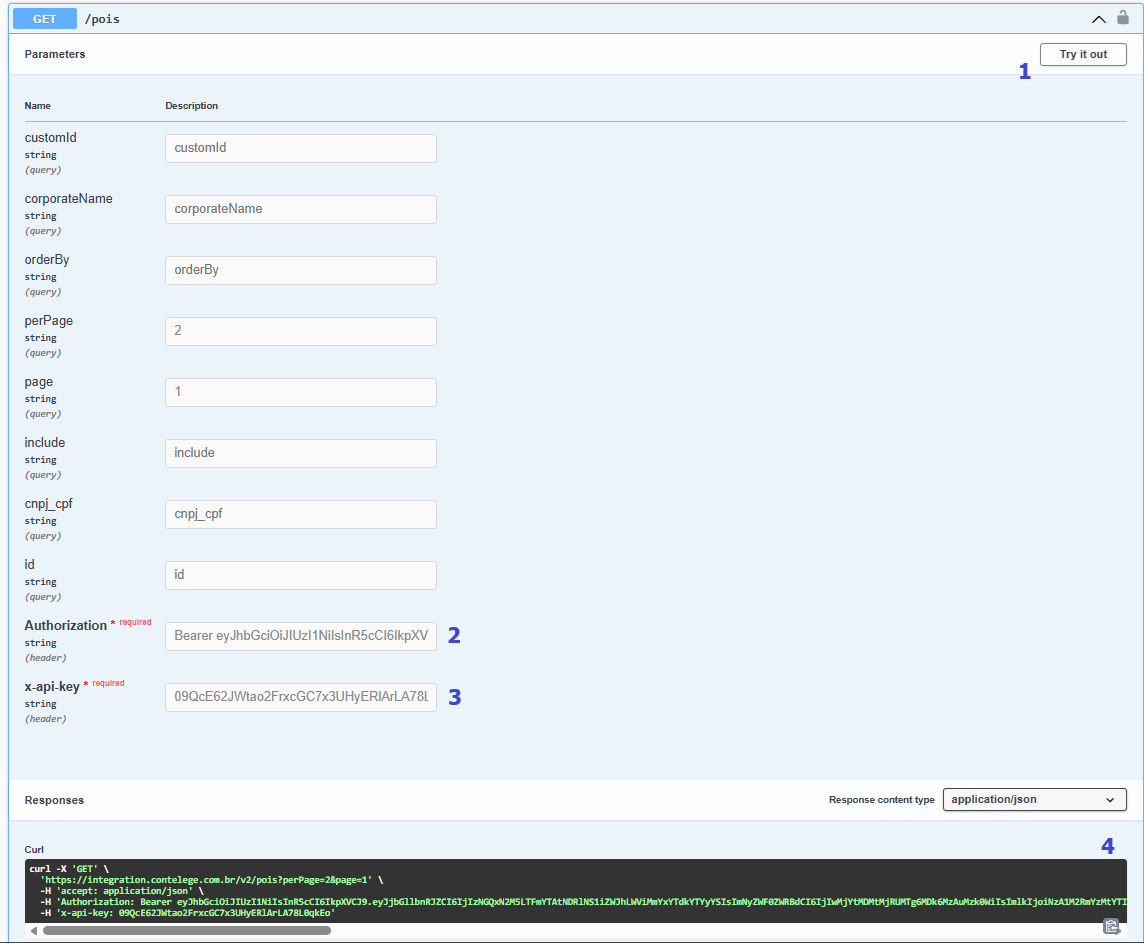Viewport: 1144px width, 944px height.
Task: Click the Parameters section heading
Action: (x=55, y=54)
